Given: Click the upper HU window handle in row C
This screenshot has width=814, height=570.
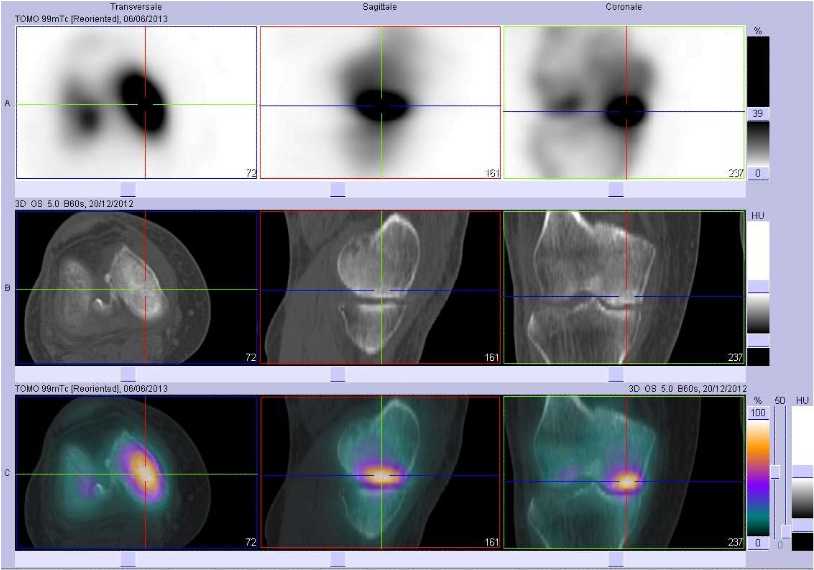Looking at the screenshot, I should coord(803,471).
